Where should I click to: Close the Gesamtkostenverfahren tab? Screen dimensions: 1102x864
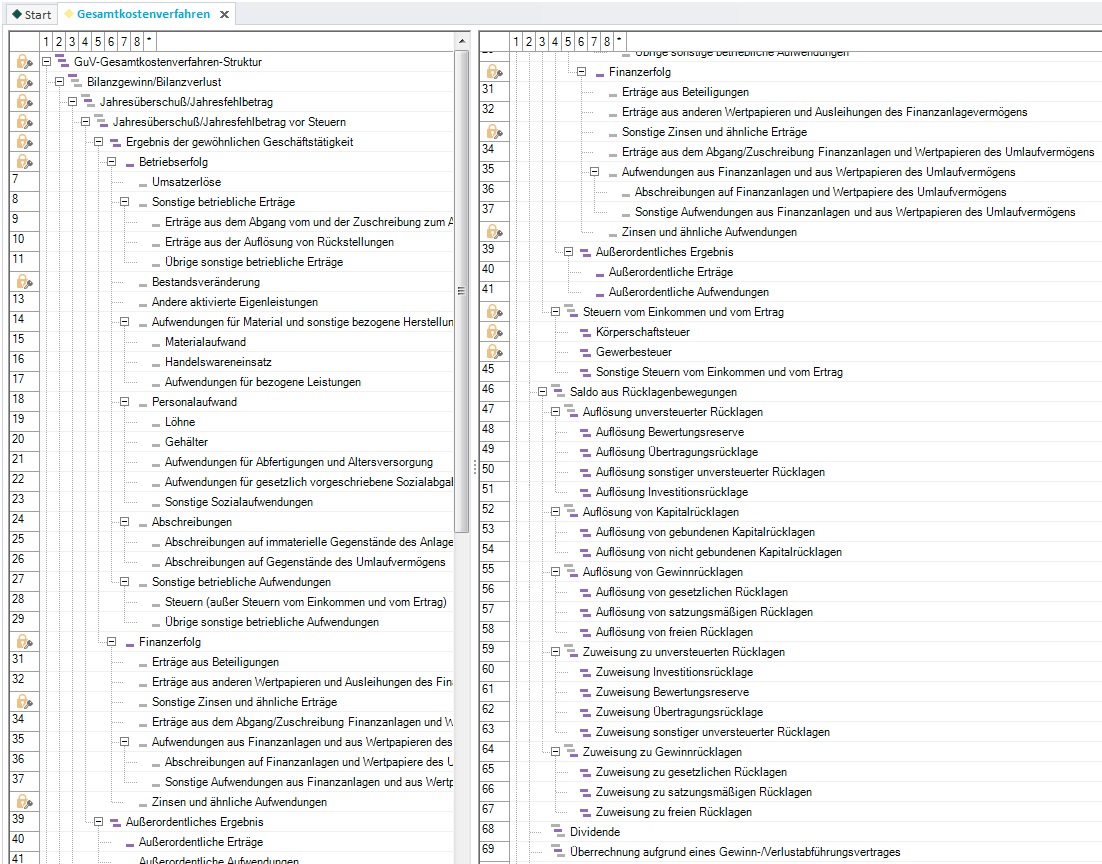click(x=224, y=14)
